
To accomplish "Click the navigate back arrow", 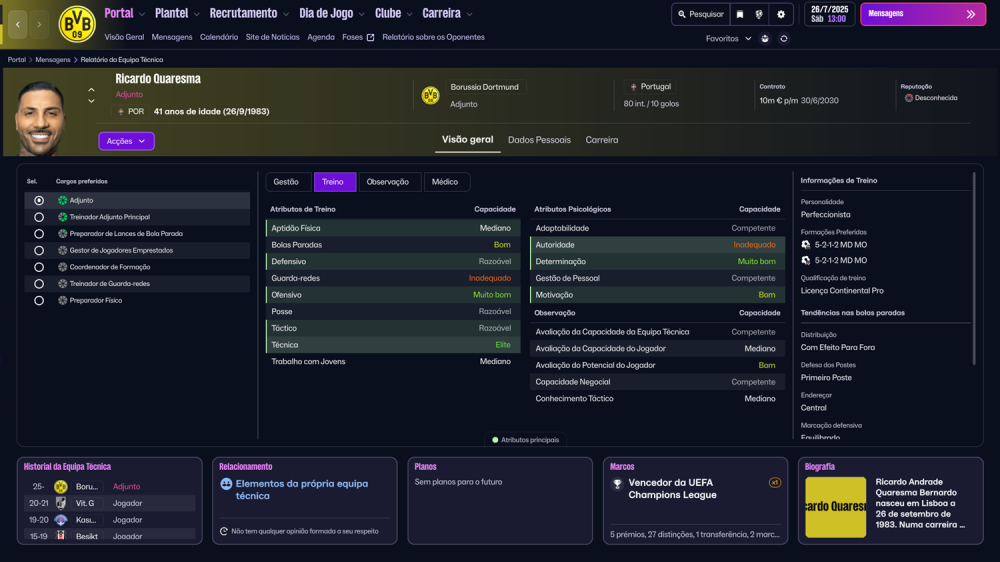I will (x=18, y=24).
